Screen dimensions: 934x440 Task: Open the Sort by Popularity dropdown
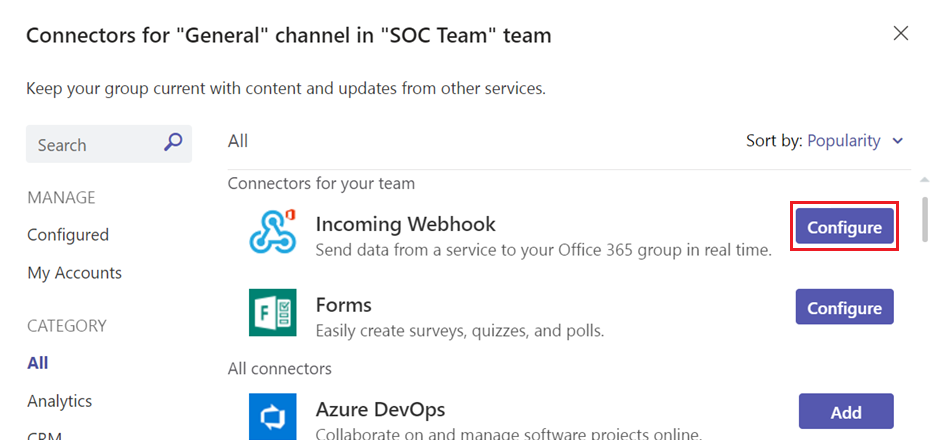coord(856,141)
